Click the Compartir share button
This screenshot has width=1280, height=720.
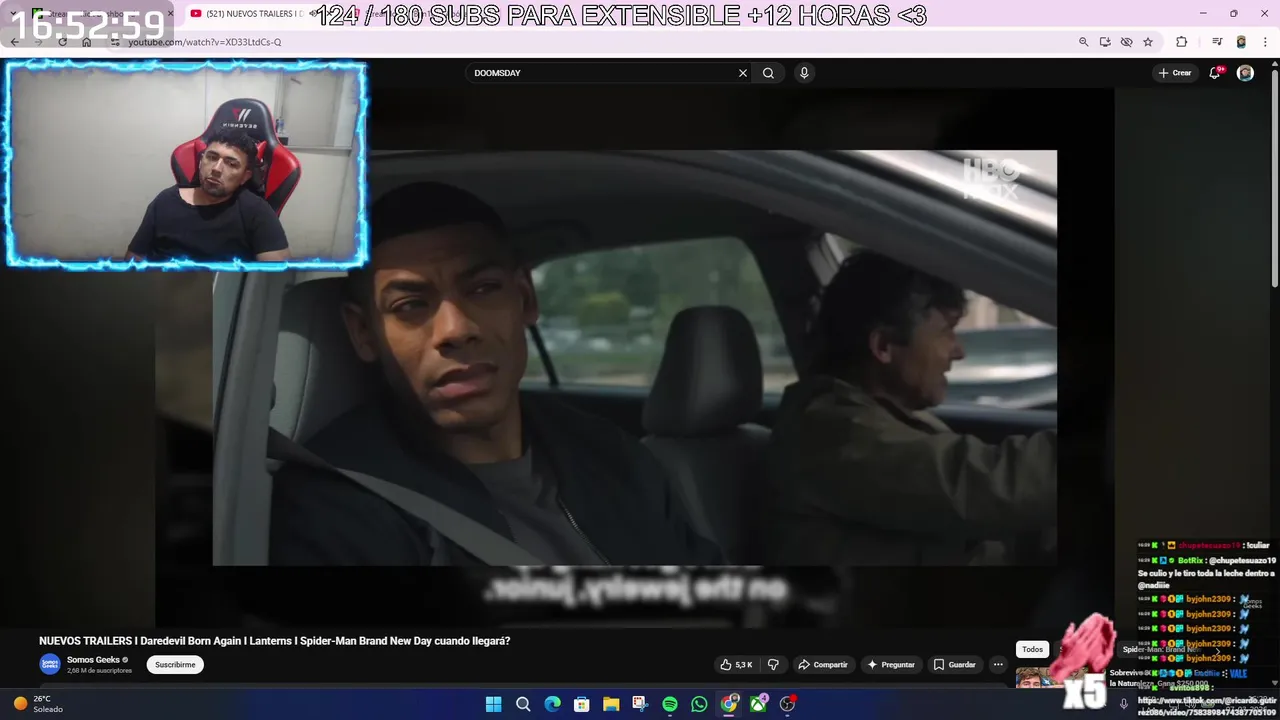point(822,665)
